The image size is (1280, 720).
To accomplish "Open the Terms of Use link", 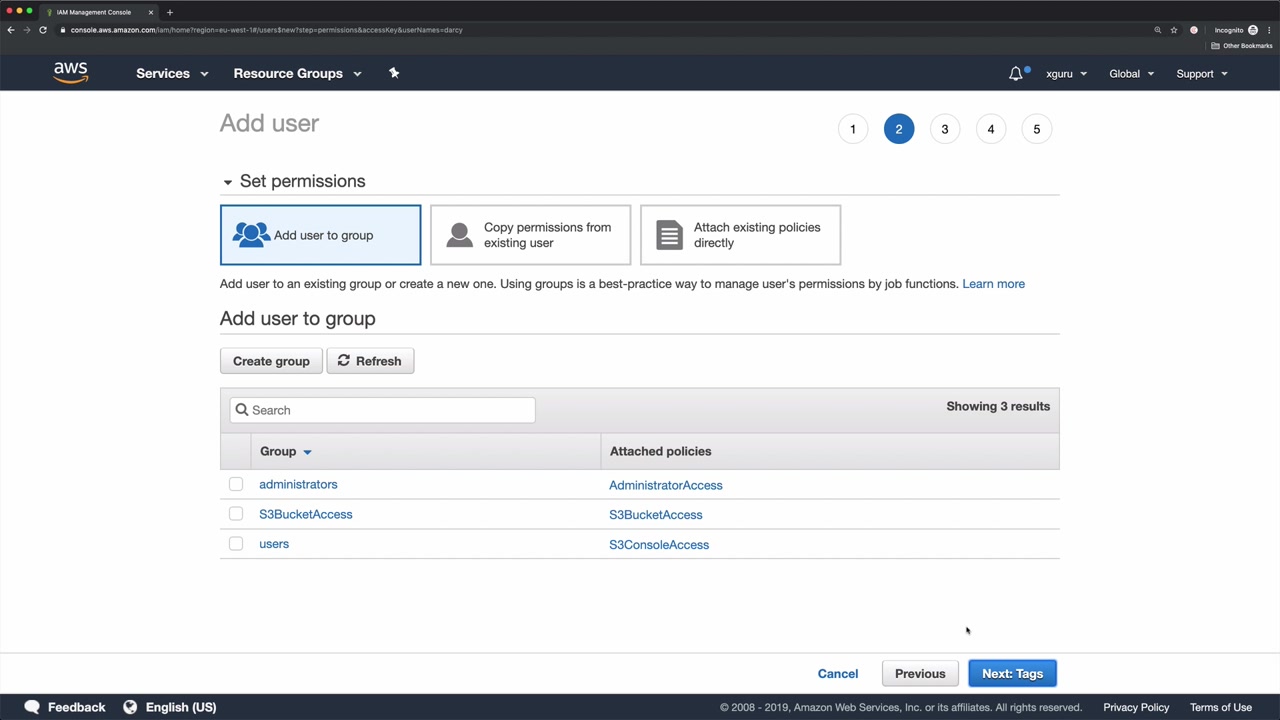I will [x=1221, y=707].
